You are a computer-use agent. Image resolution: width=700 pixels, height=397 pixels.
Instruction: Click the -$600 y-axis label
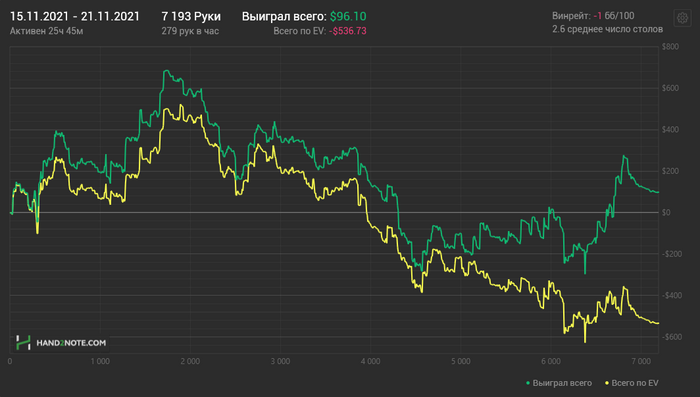(672, 337)
